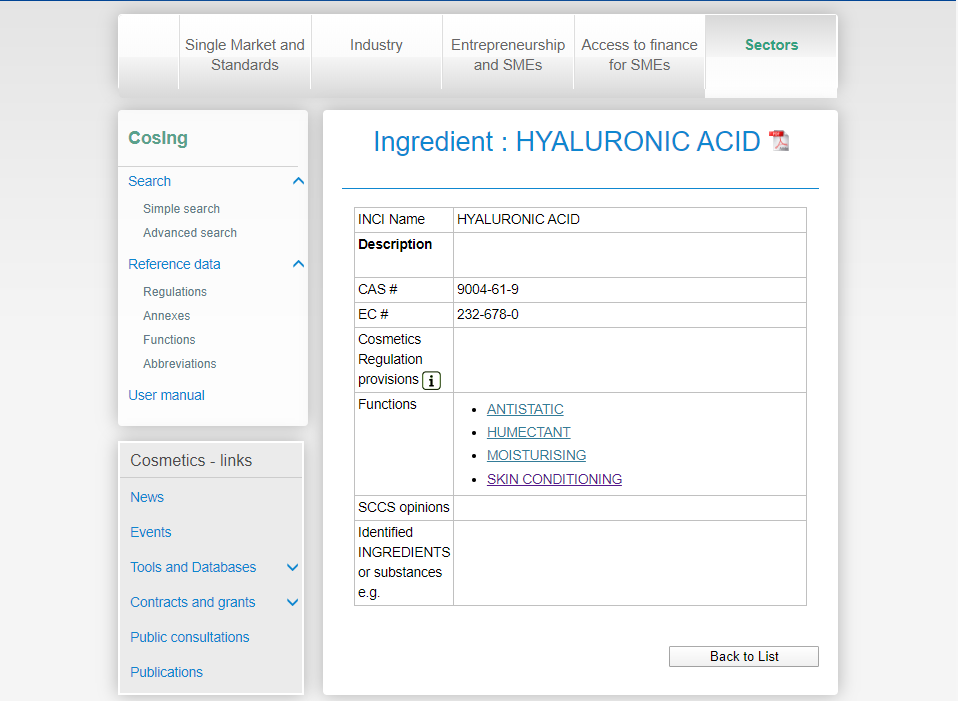Select the Sectors tab

coord(771,45)
